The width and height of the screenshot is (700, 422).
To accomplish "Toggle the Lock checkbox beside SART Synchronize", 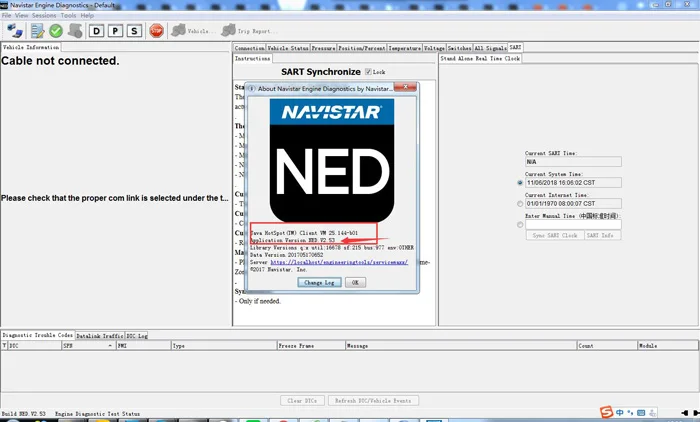I will (368, 71).
